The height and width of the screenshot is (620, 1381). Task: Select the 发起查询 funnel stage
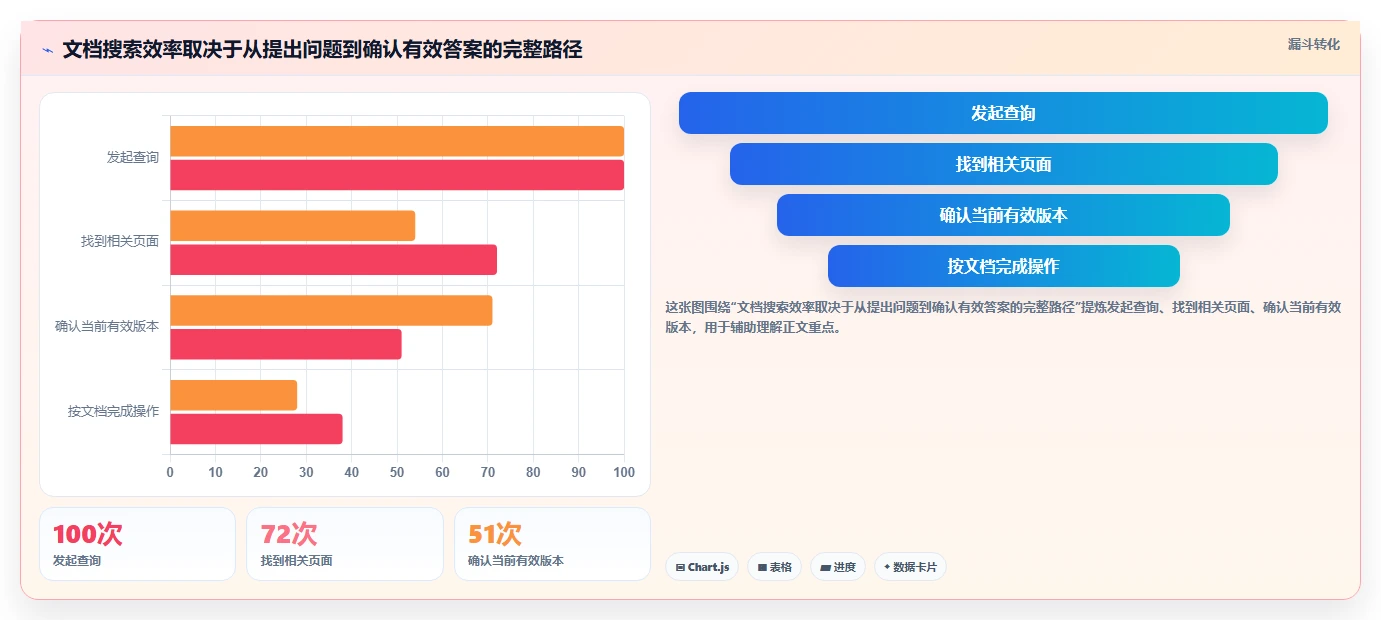coord(1003,113)
